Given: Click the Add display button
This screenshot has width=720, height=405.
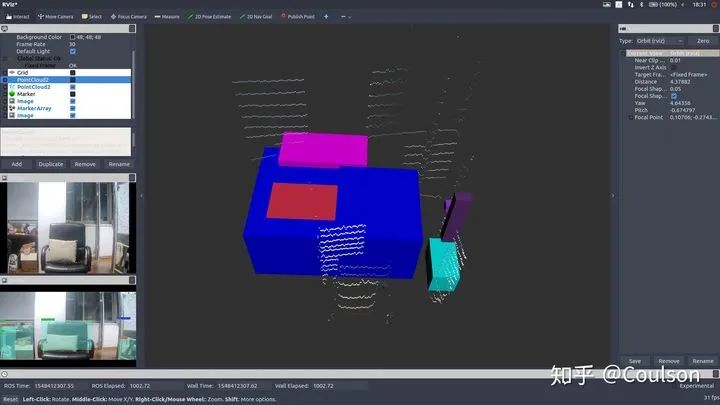Looking at the screenshot, I should [17, 164].
